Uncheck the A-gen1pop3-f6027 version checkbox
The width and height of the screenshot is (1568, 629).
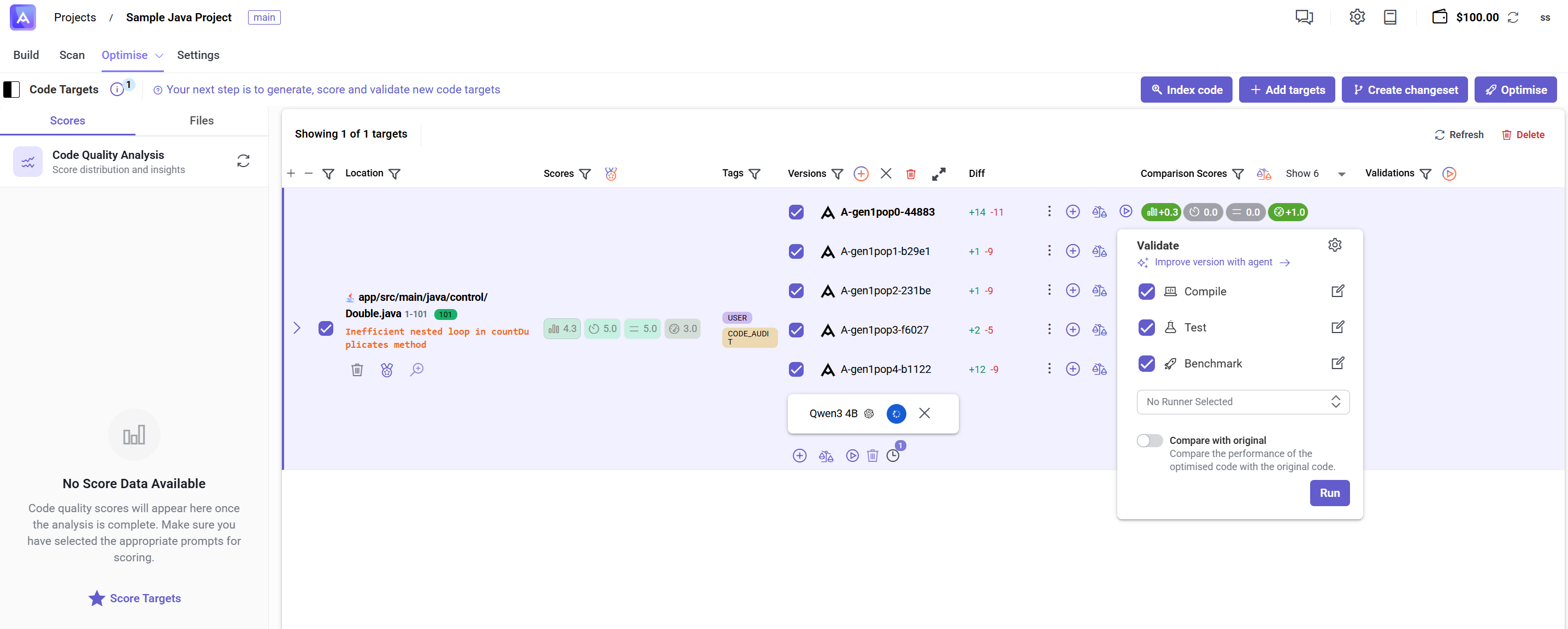pyautogui.click(x=795, y=330)
